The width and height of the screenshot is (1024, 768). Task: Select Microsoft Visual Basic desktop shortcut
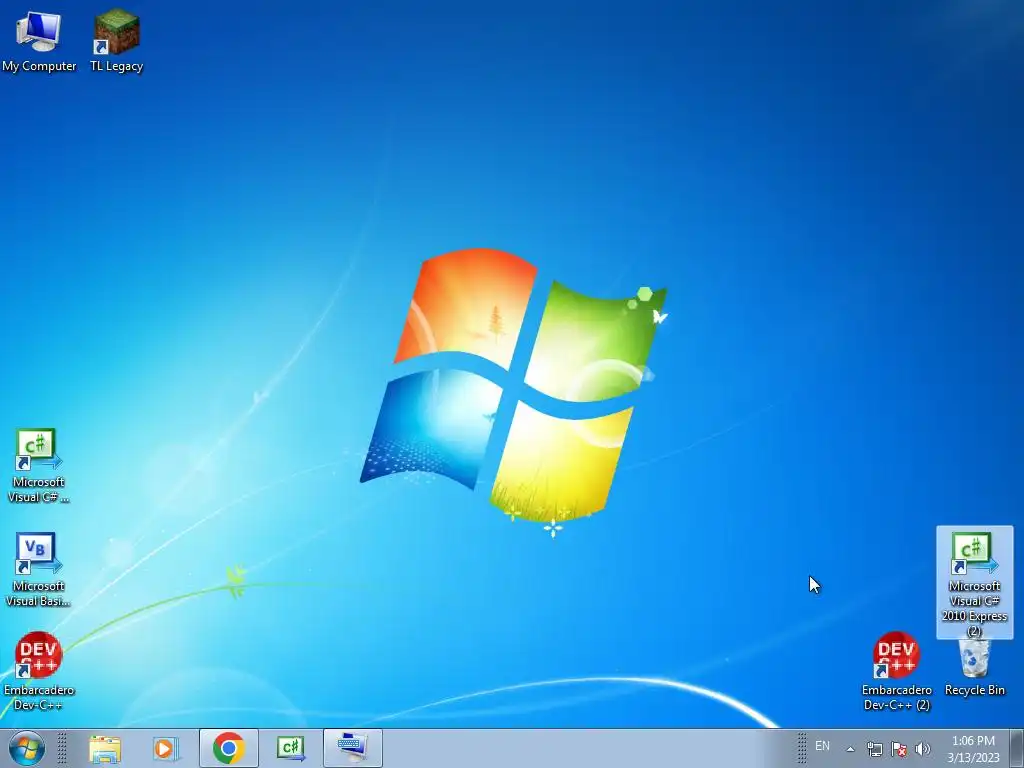38,569
